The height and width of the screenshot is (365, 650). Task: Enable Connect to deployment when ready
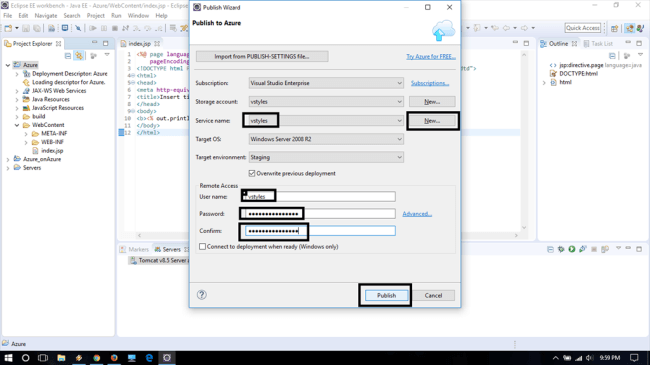click(202, 246)
